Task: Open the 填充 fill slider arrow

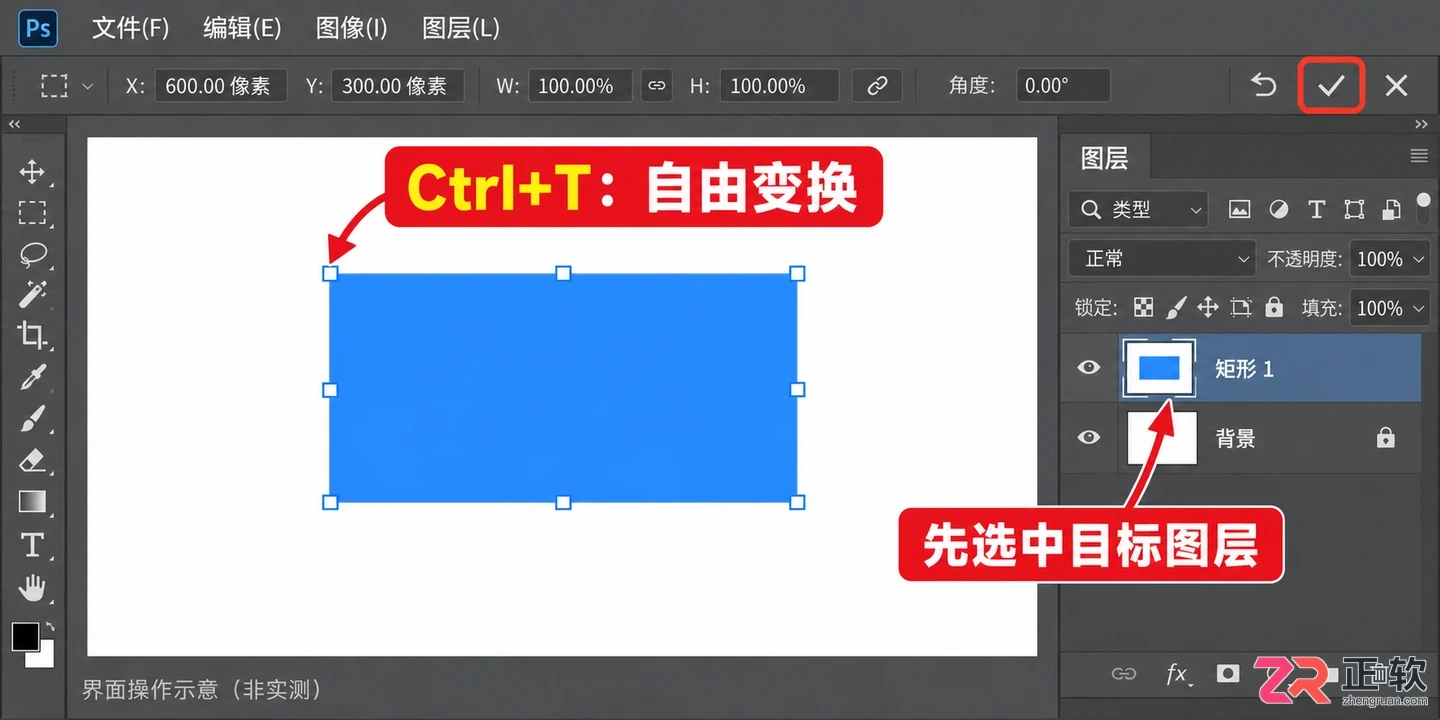Action: pos(1419,309)
